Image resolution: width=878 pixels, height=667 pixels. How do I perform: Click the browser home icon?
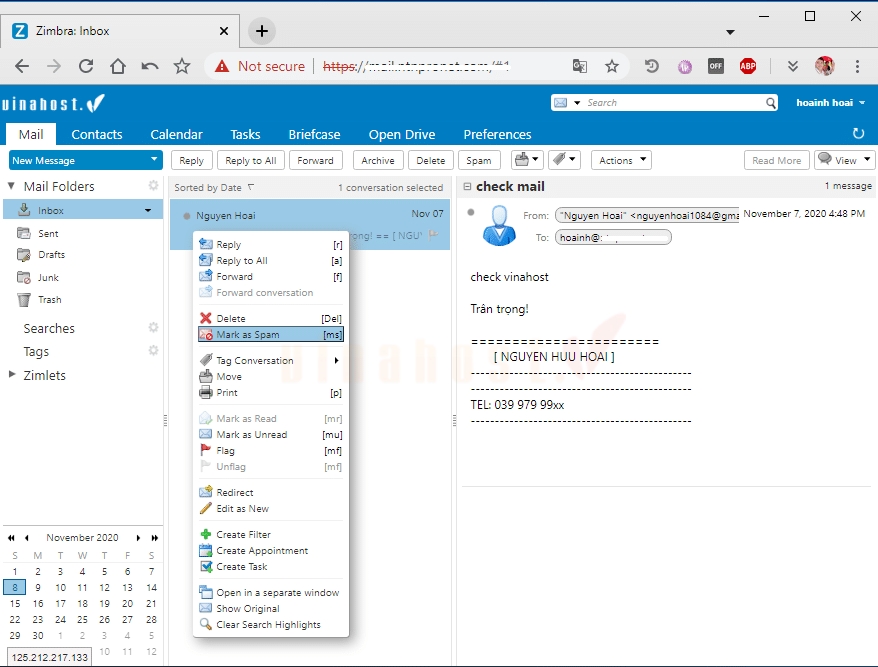point(118,66)
